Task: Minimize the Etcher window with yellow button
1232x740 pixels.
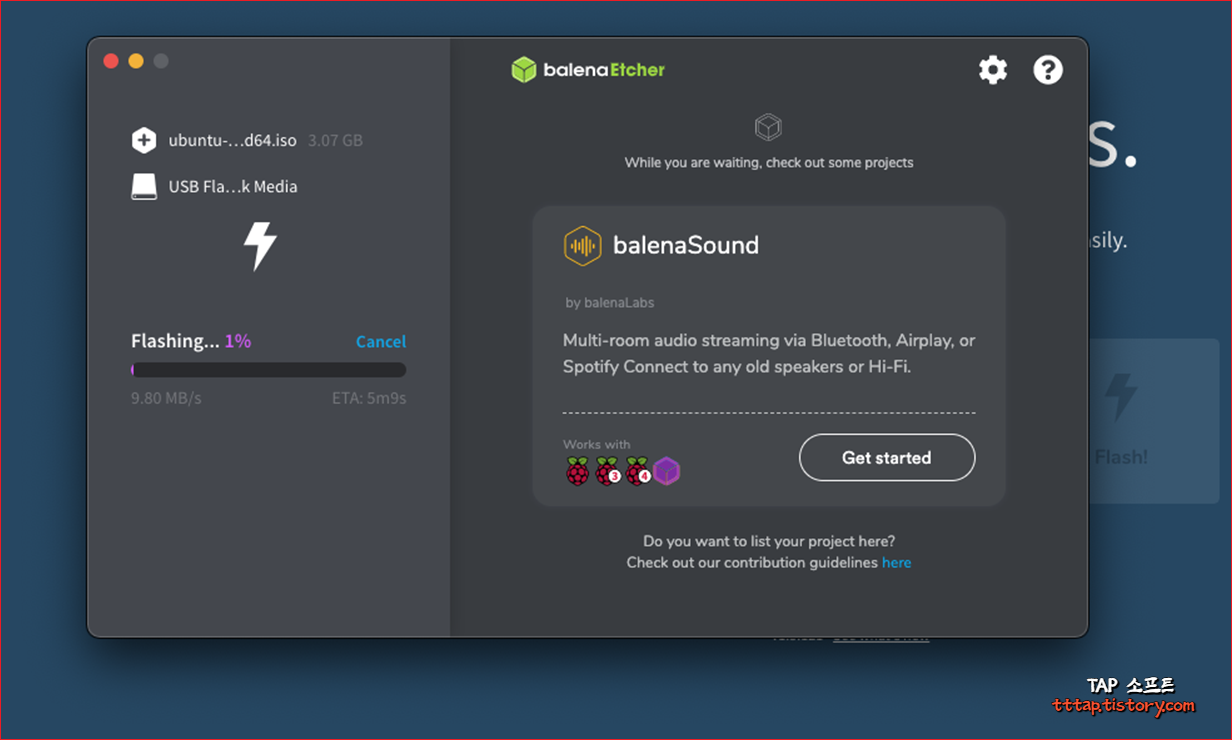Action: tap(136, 61)
